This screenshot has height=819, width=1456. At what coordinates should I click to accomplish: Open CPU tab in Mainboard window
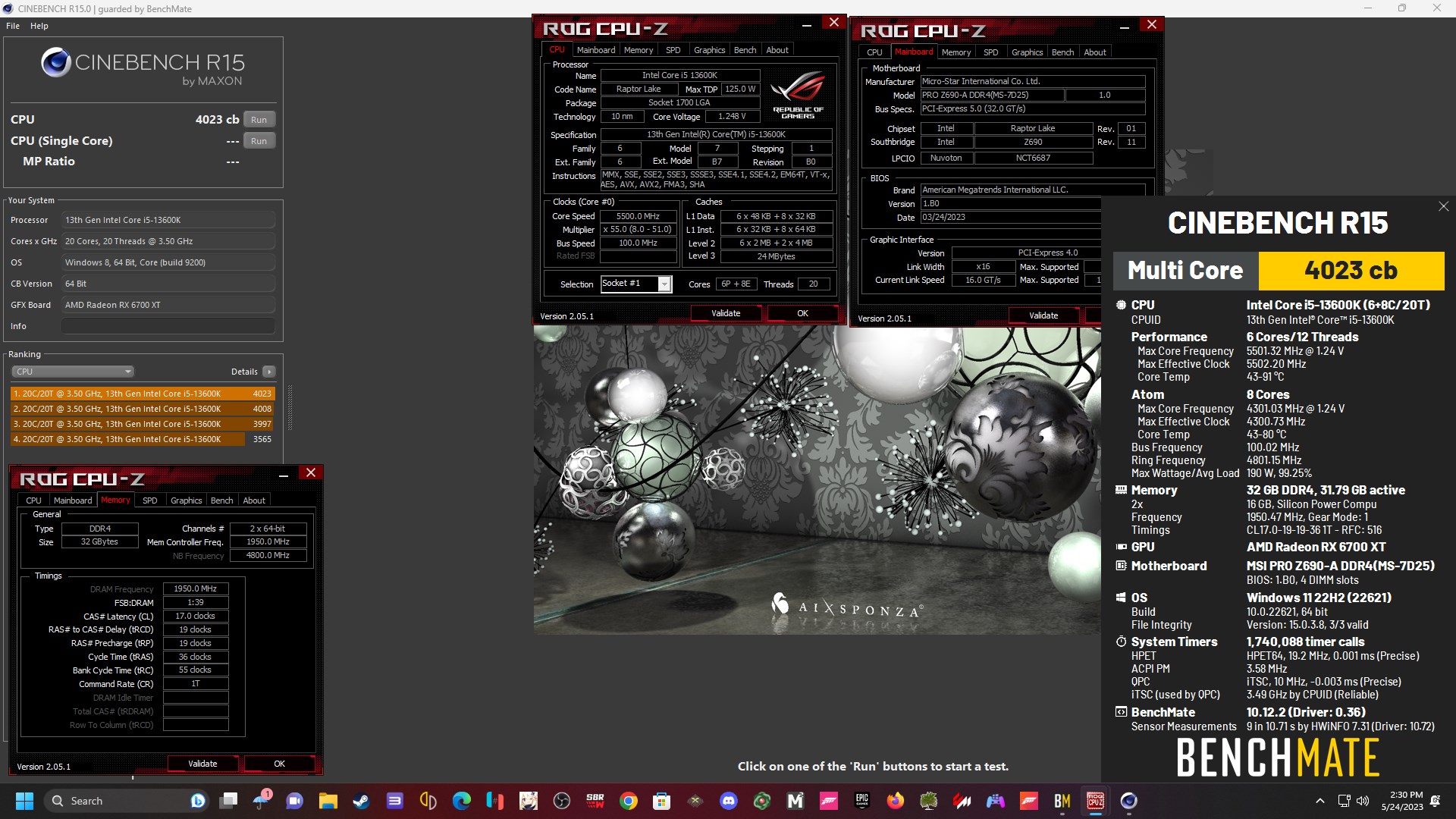(874, 52)
